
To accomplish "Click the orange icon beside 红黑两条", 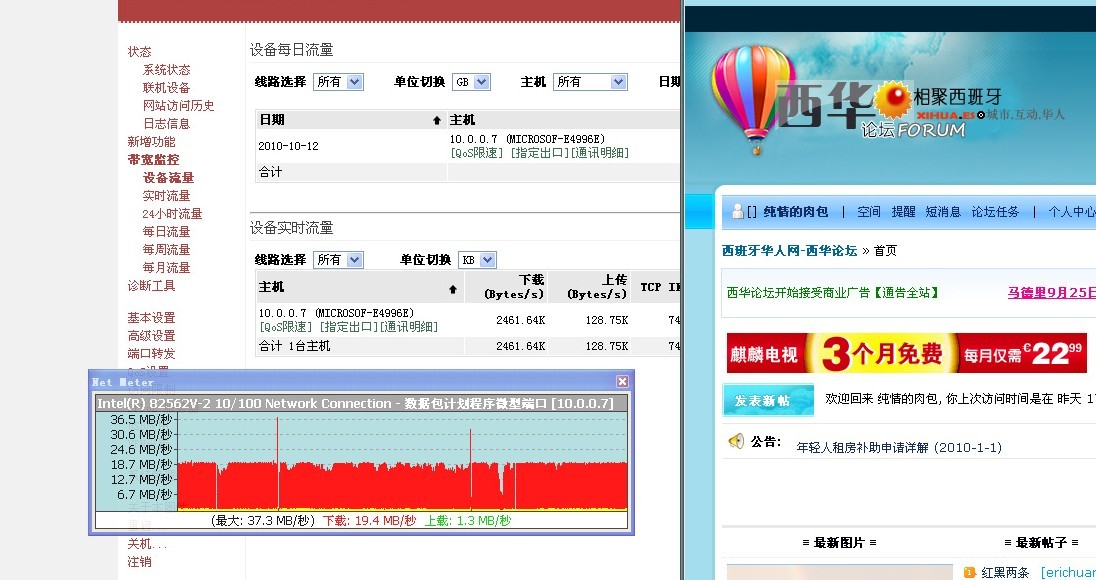I will (x=969, y=572).
